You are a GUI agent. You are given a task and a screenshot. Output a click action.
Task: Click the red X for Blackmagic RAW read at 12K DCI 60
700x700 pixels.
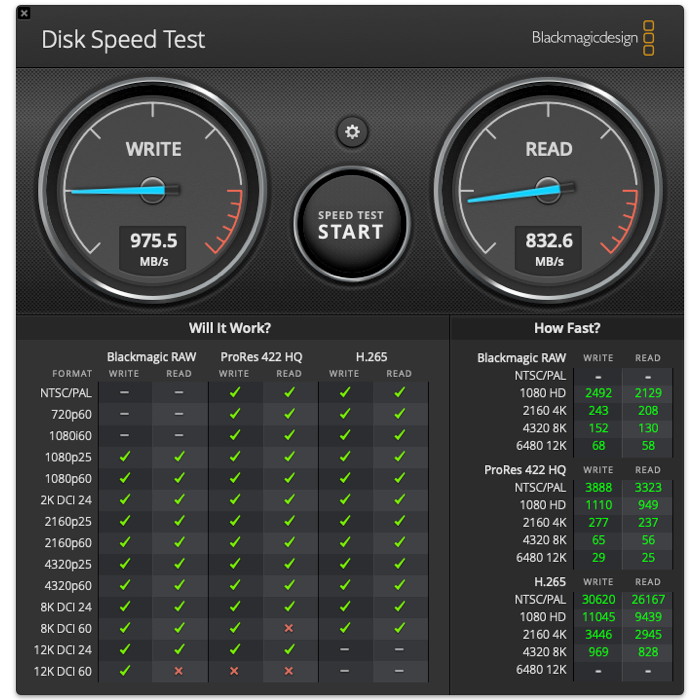pos(179,671)
